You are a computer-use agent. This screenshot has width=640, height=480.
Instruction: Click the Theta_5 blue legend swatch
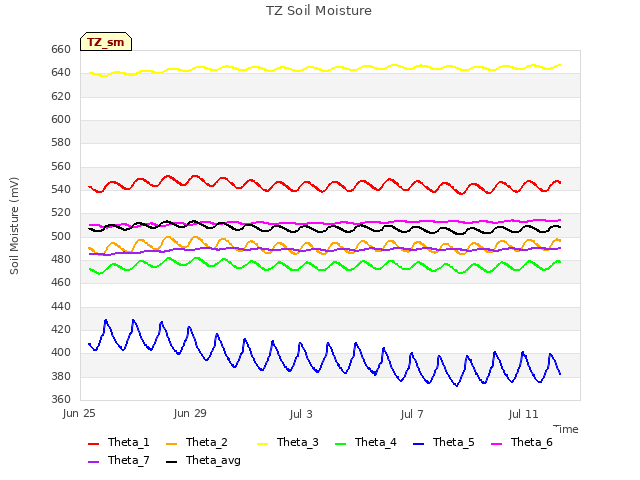click(418, 443)
